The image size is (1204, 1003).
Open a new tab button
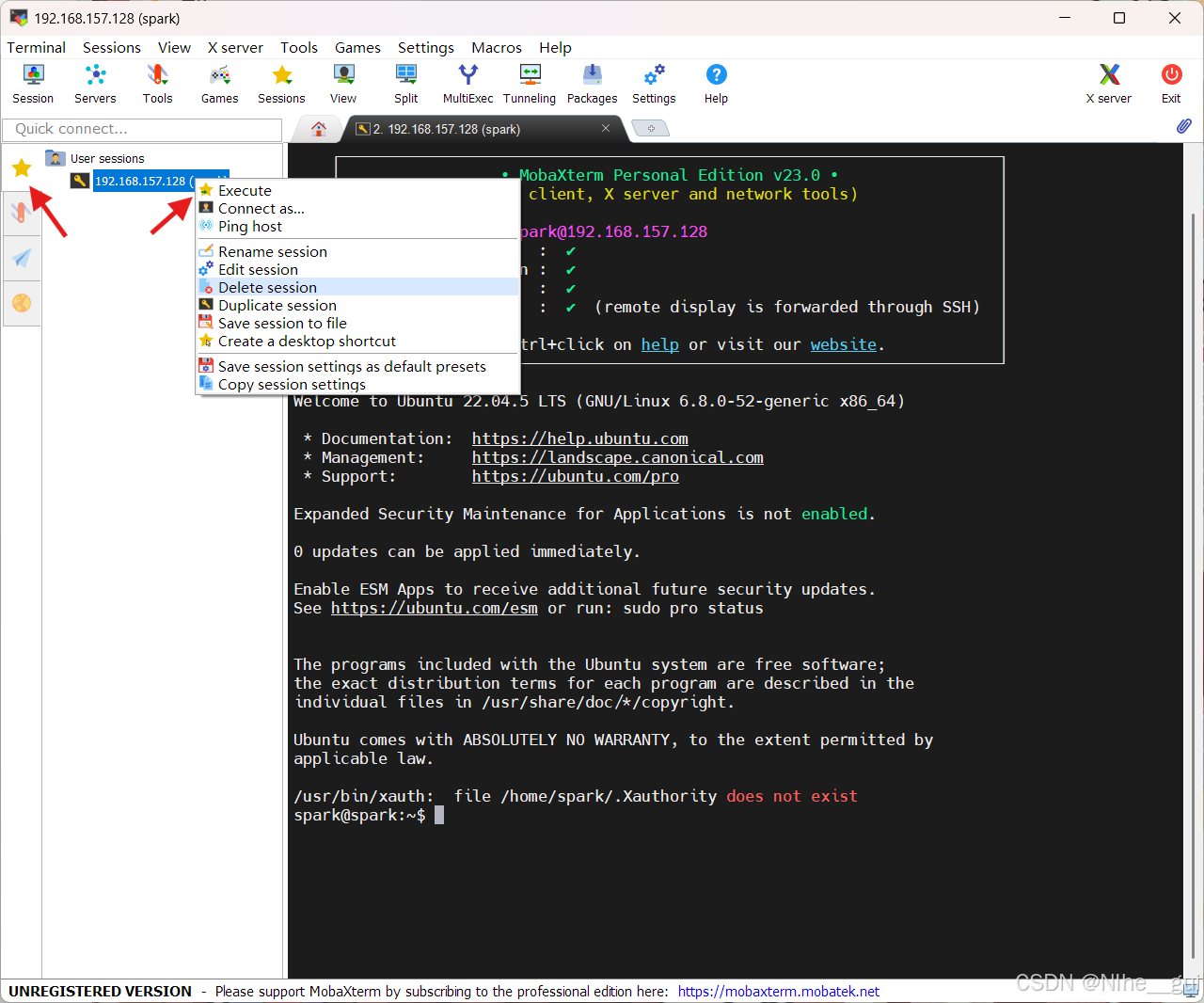pyautogui.click(x=650, y=128)
